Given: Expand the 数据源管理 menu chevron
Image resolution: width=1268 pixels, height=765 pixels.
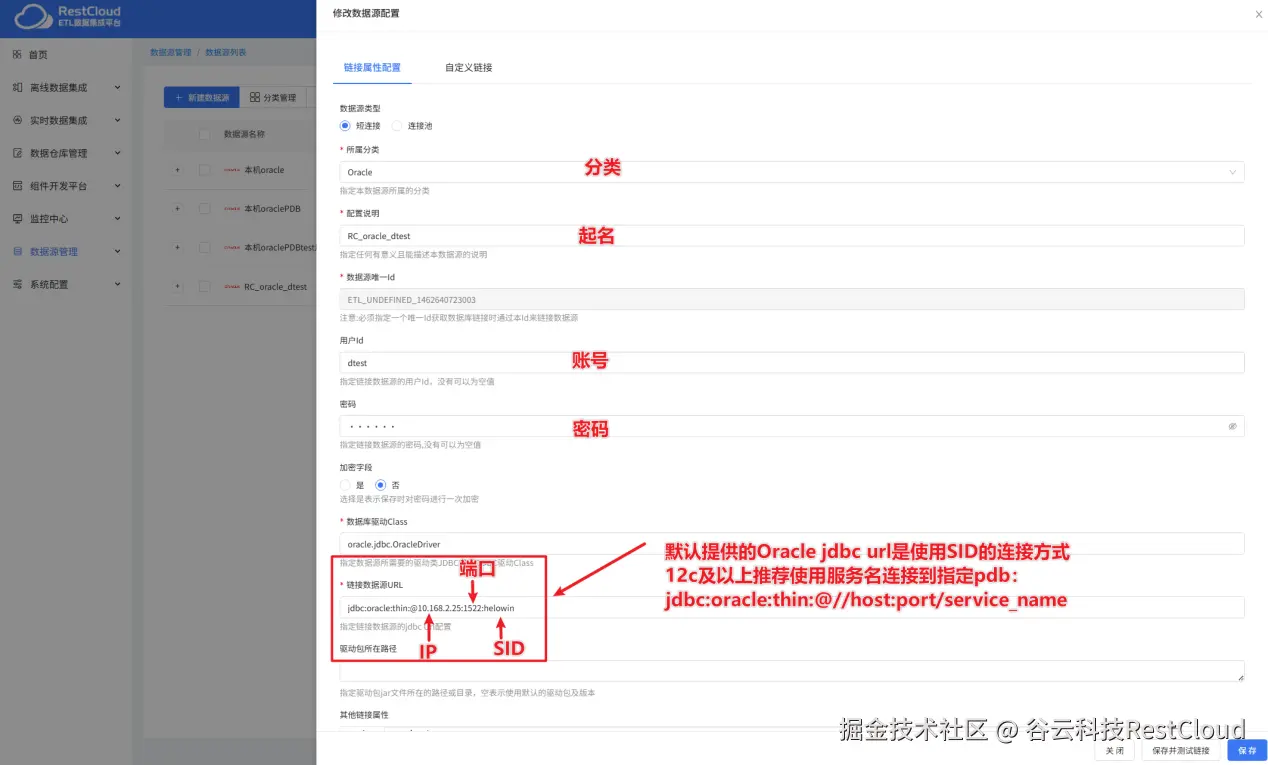Looking at the screenshot, I should click(117, 251).
